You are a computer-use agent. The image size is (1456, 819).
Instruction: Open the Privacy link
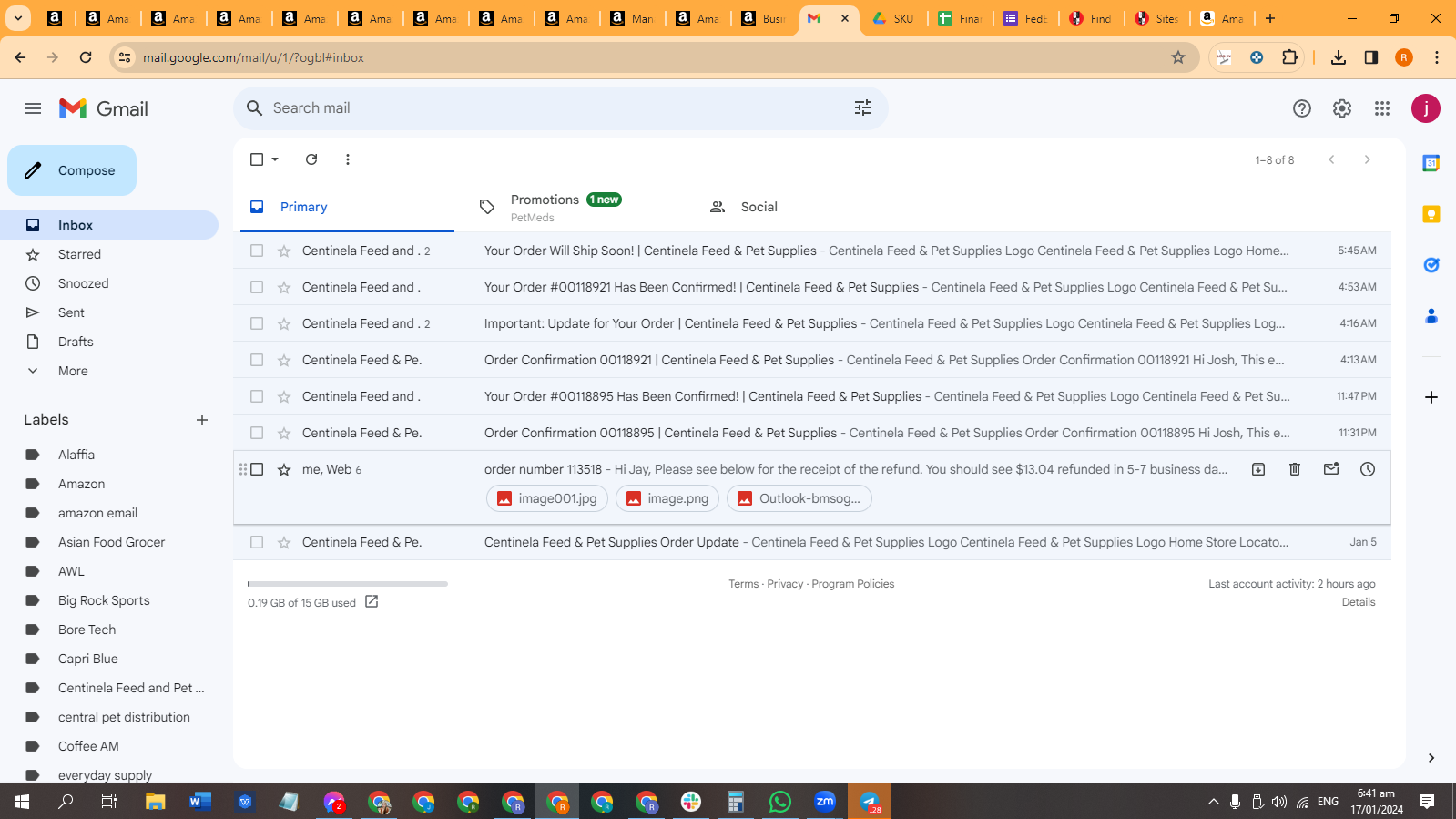(x=785, y=584)
